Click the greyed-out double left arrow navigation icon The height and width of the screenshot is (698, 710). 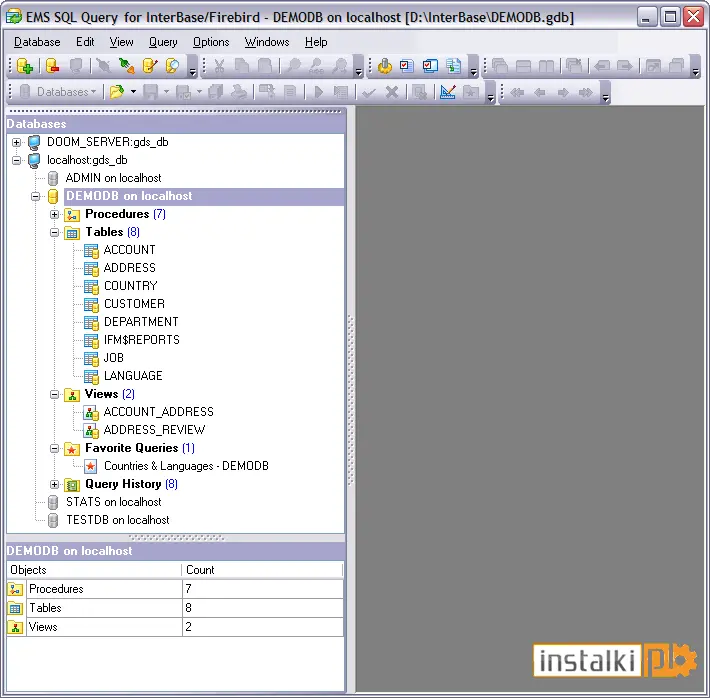pos(517,93)
